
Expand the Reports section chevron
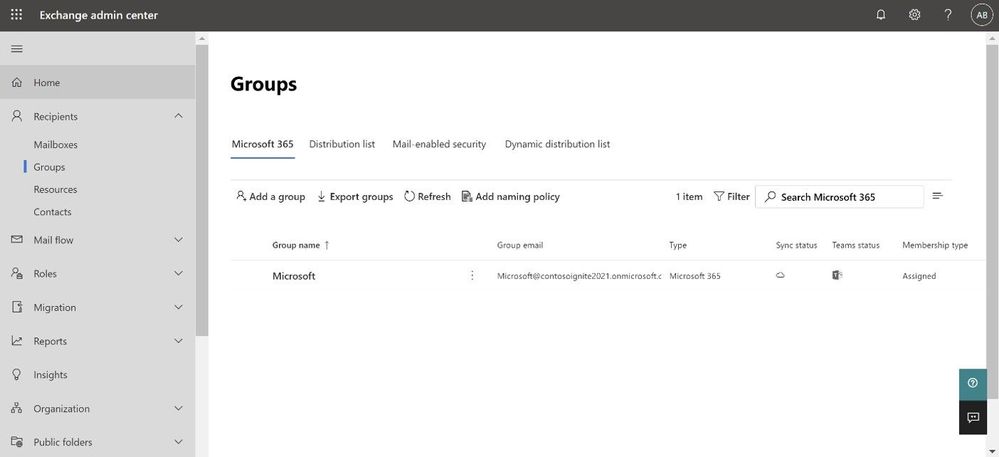pyautogui.click(x=178, y=340)
